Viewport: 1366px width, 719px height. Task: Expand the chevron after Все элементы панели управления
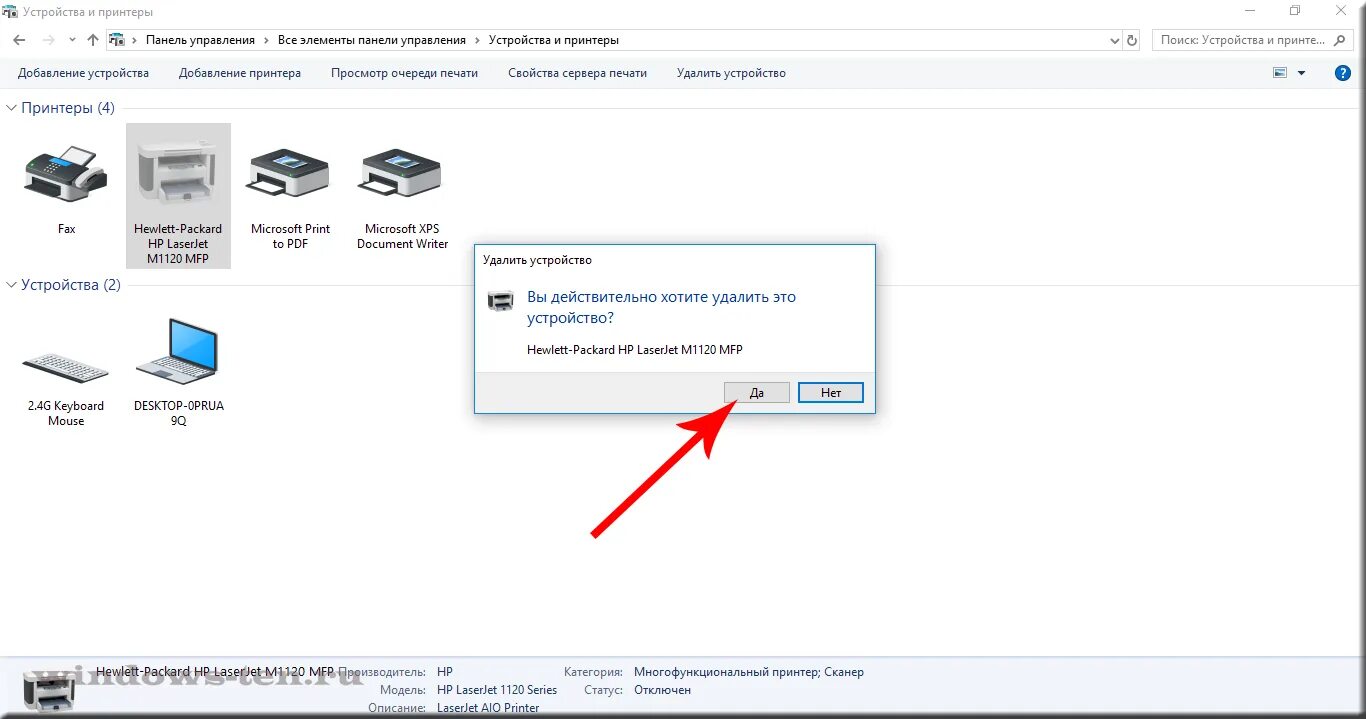pyautogui.click(x=477, y=40)
